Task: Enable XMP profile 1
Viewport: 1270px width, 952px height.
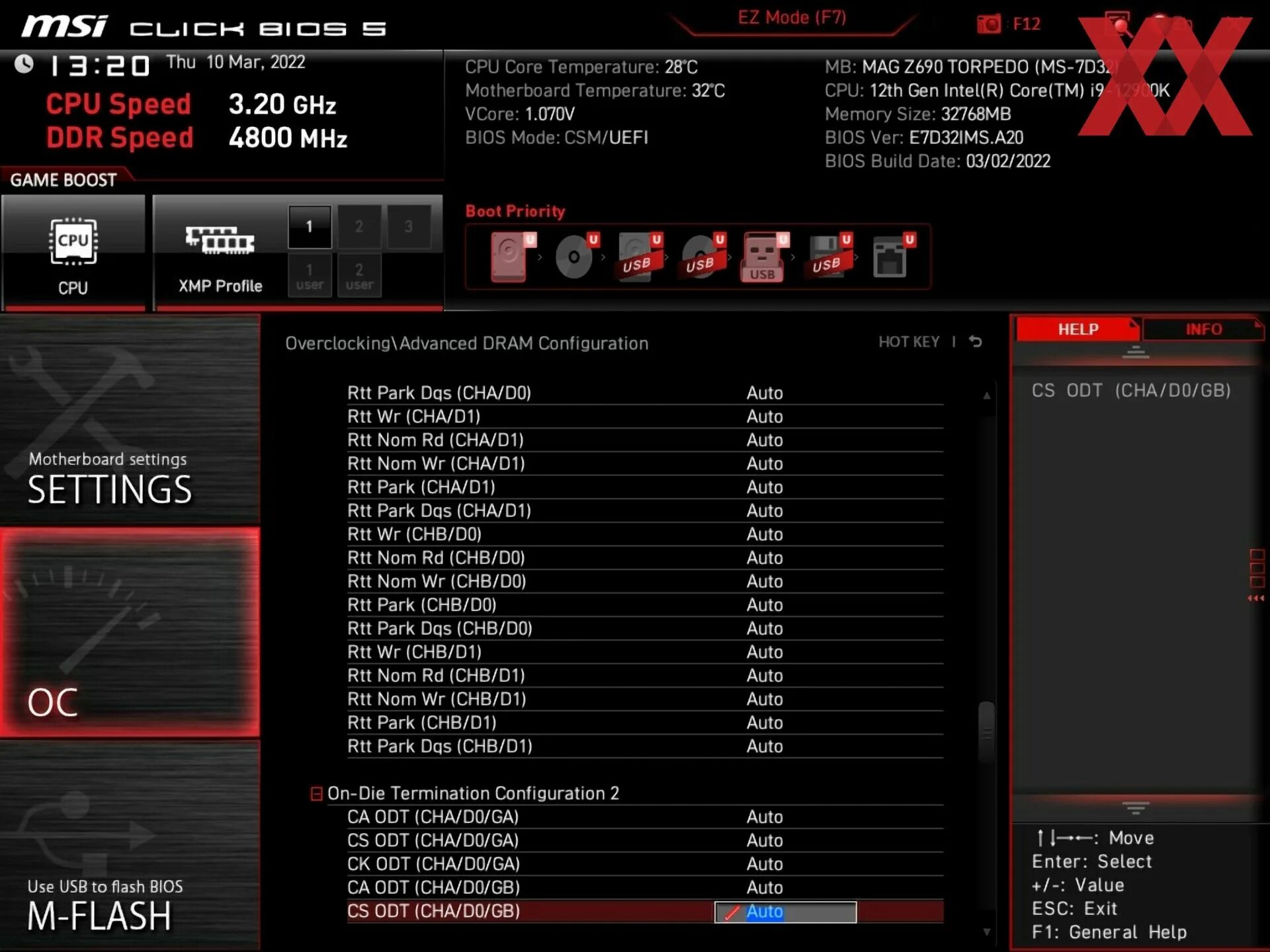Action: point(310,227)
